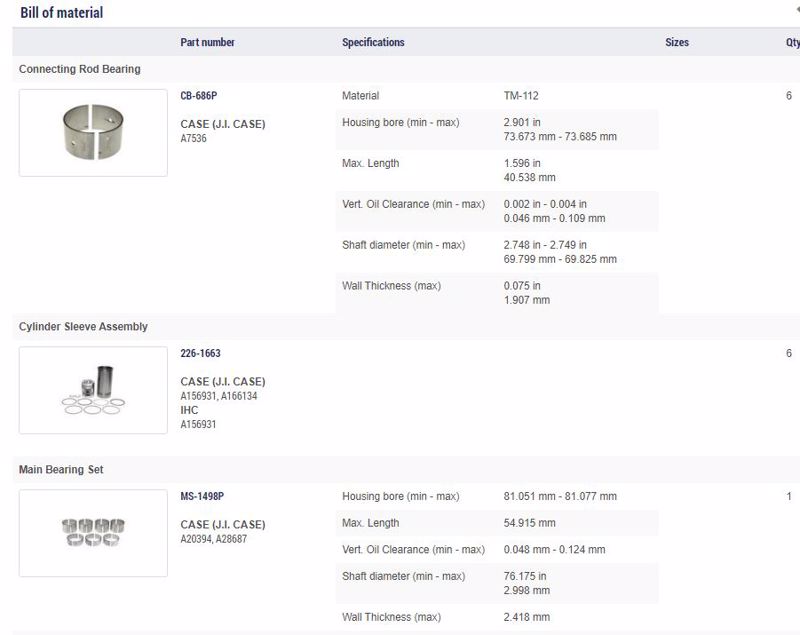The image size is (800, 635).
Task: Select the Specifications column header
Action: tap(373, 42)
